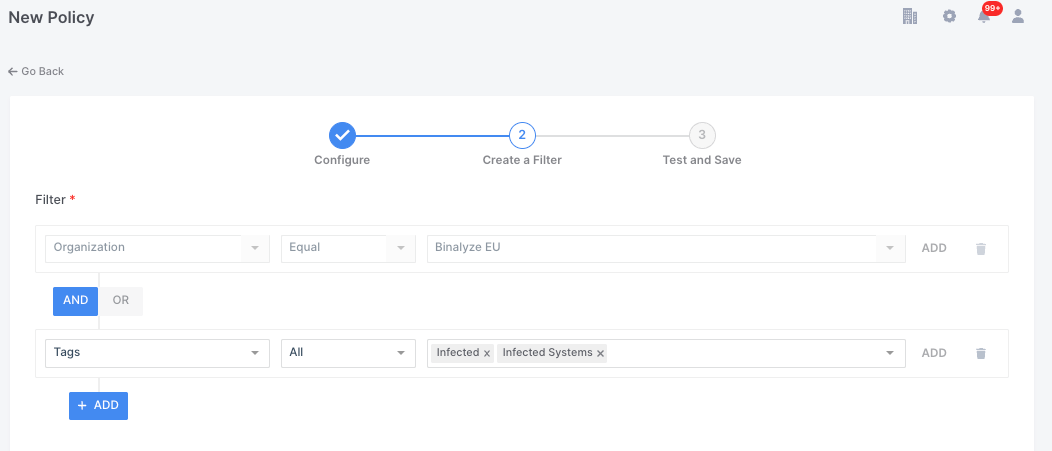Remove the Infected tag chip
The image size is (1052, 451).
coord(487,353)
